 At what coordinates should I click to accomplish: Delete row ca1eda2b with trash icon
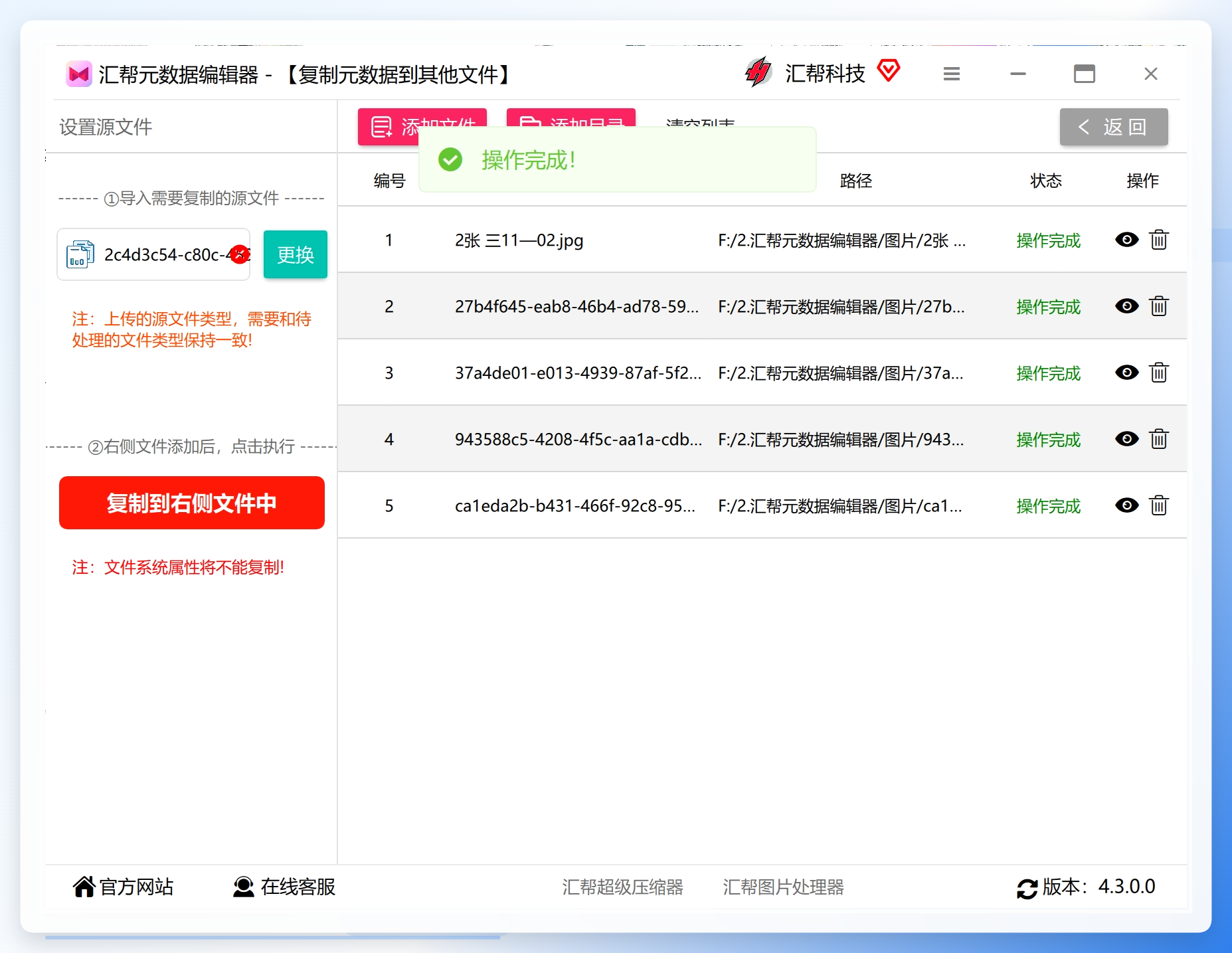pyautogui.click(x=1159, y=505)
